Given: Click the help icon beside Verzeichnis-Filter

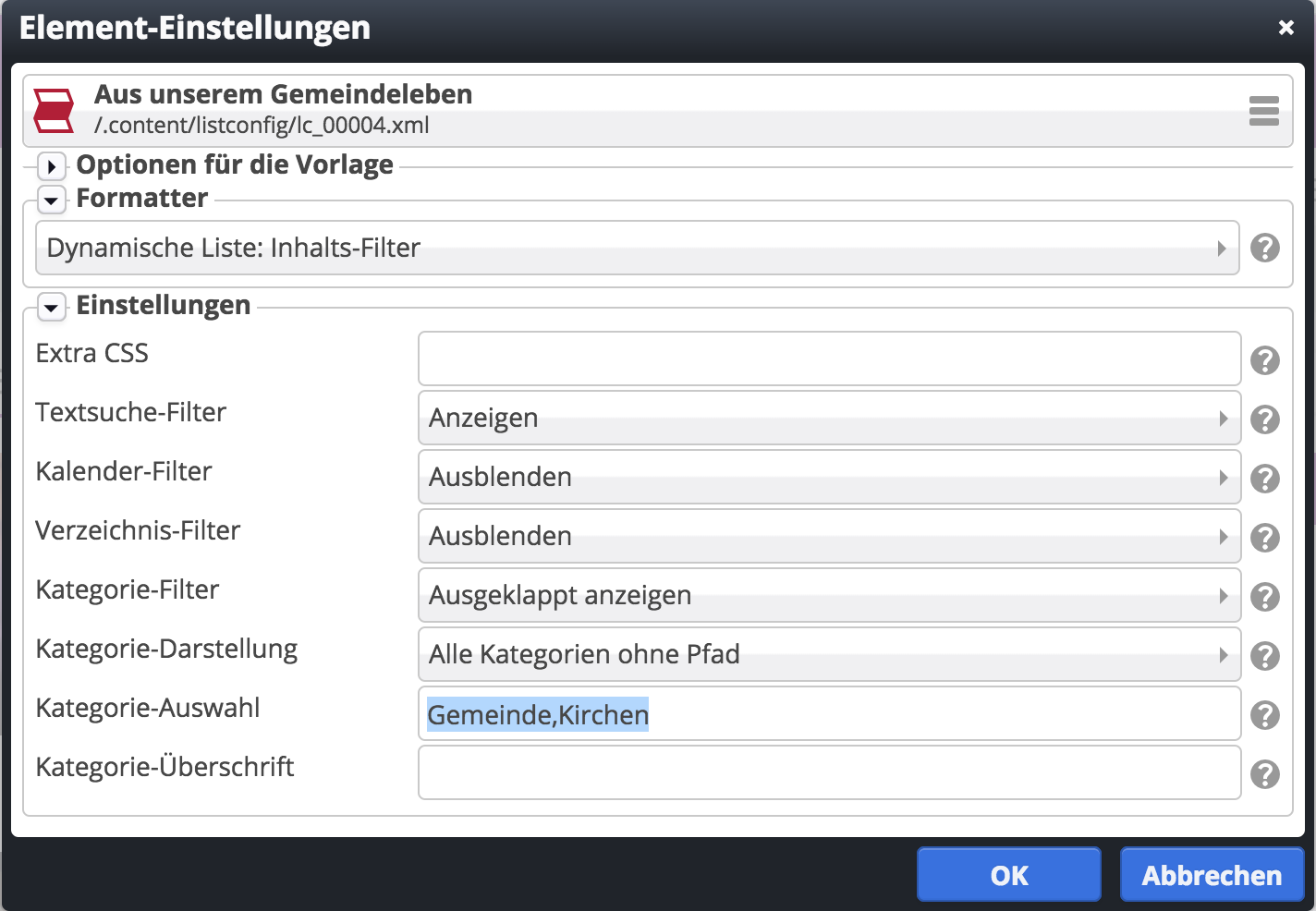Looking at the screenshot, I should [1265, 537].
